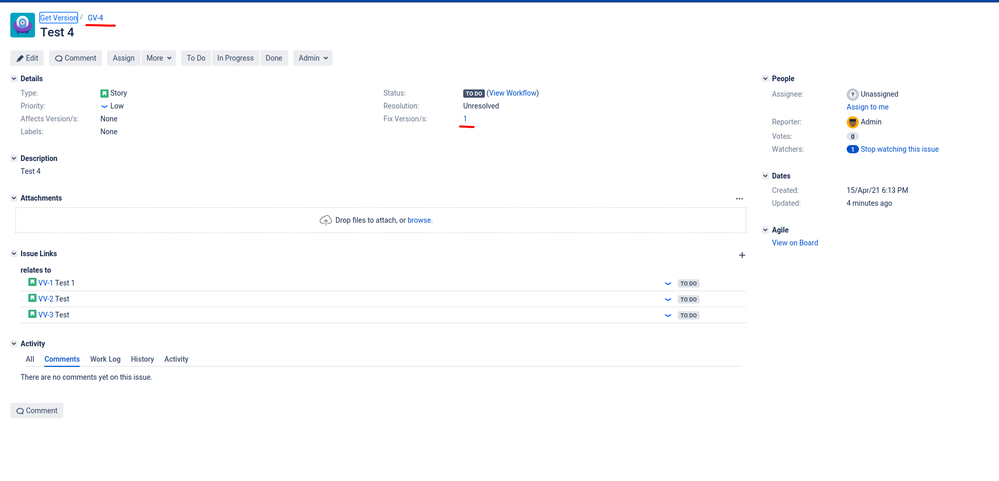This screenshot has height=481, width=999.
Task: Click the Low priority arrow icon in Details
Action: [104, 106]
